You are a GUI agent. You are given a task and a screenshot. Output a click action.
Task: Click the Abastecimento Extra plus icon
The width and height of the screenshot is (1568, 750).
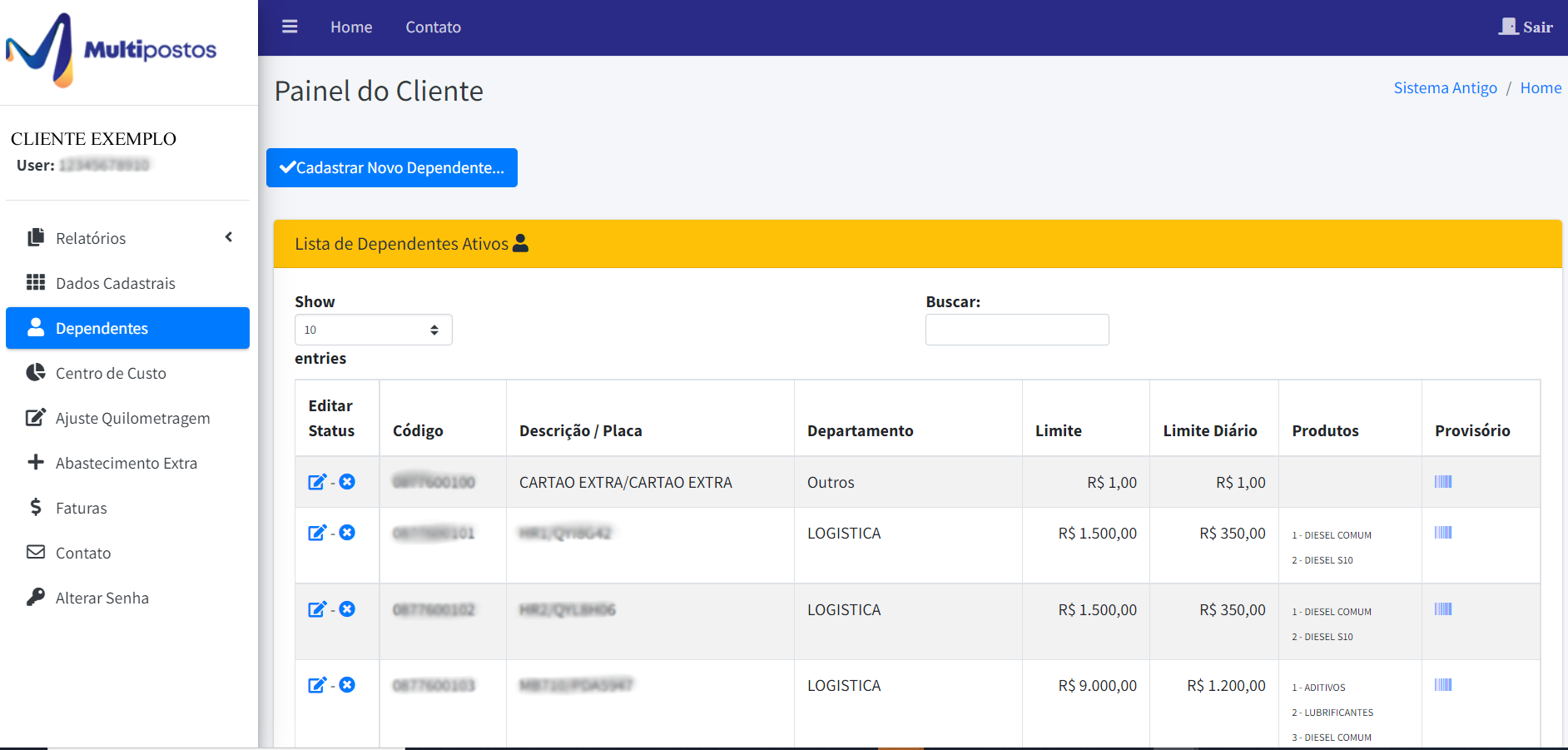click(36, 462)
